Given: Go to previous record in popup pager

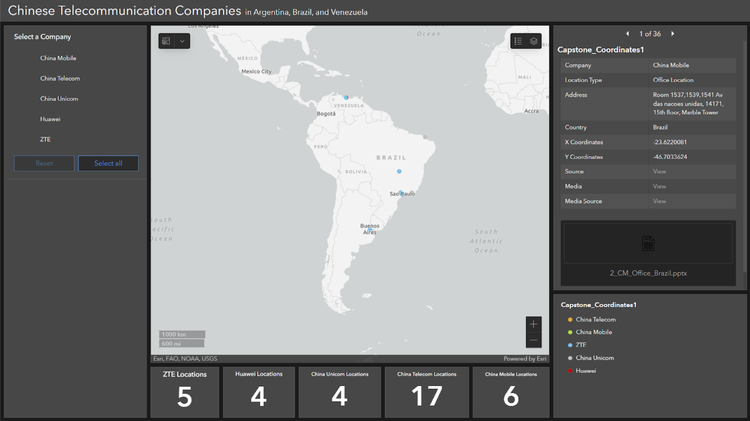Looking at the screenshot, I should click(627, 34).
